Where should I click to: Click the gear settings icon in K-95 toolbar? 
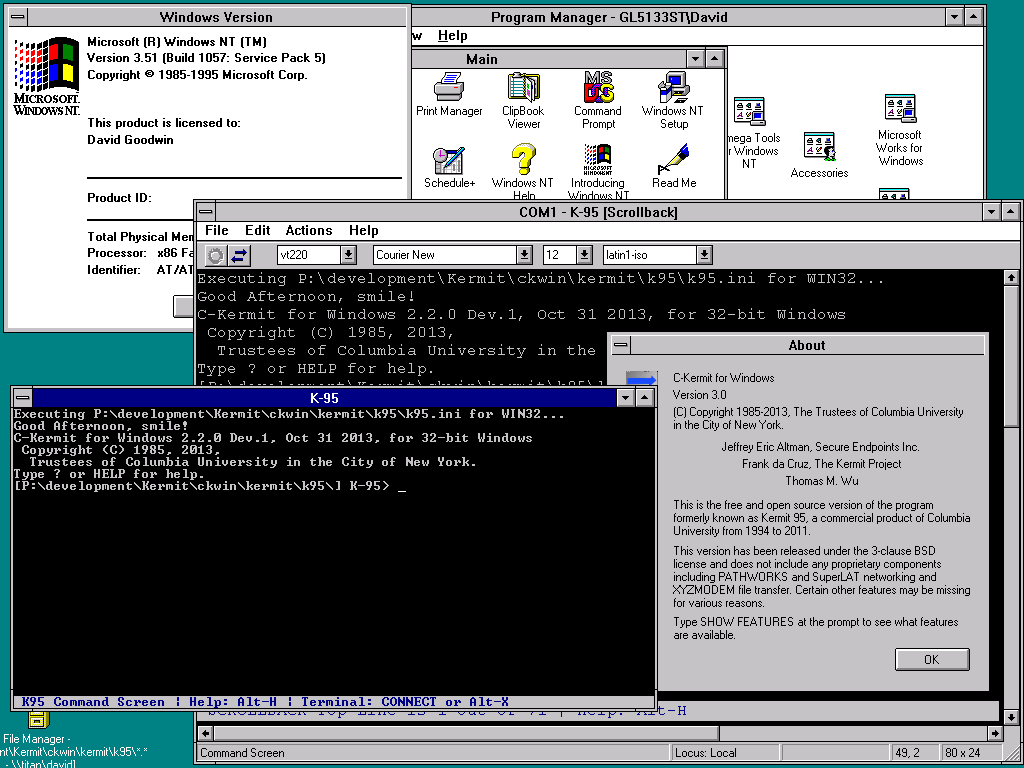click(x=215, y=255)
